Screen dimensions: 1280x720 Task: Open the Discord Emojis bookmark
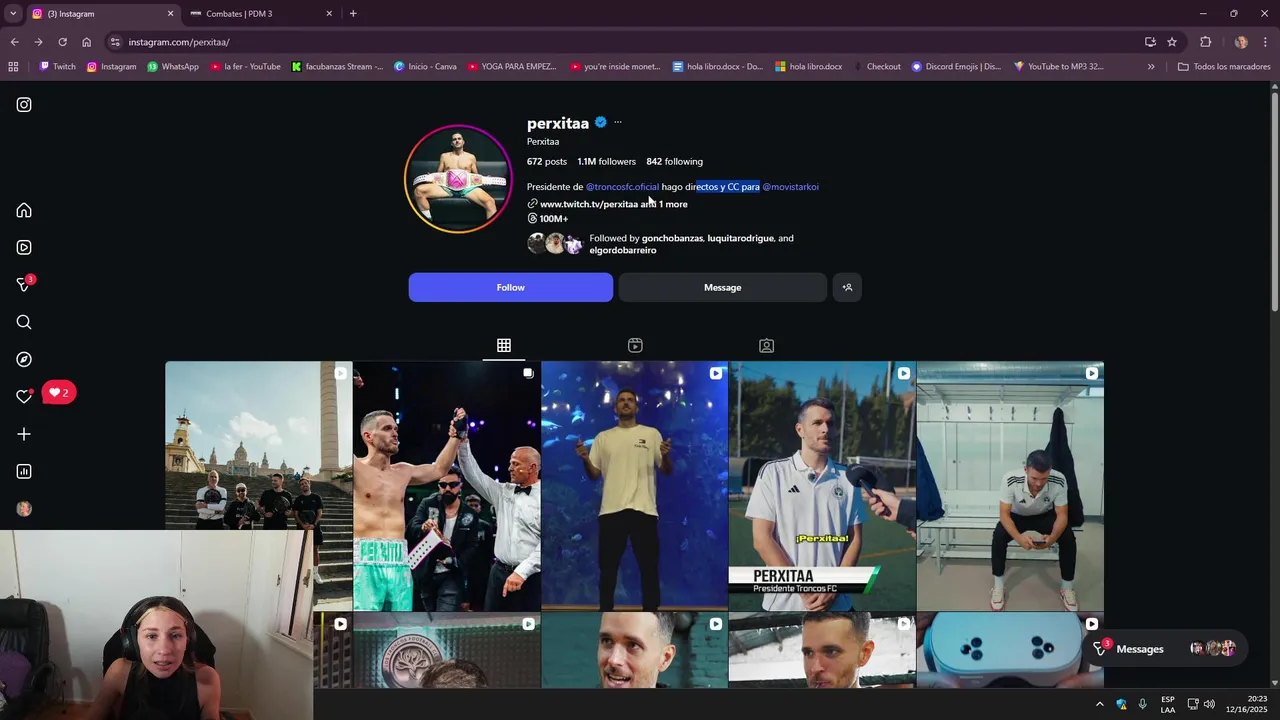tap(955, 67)
